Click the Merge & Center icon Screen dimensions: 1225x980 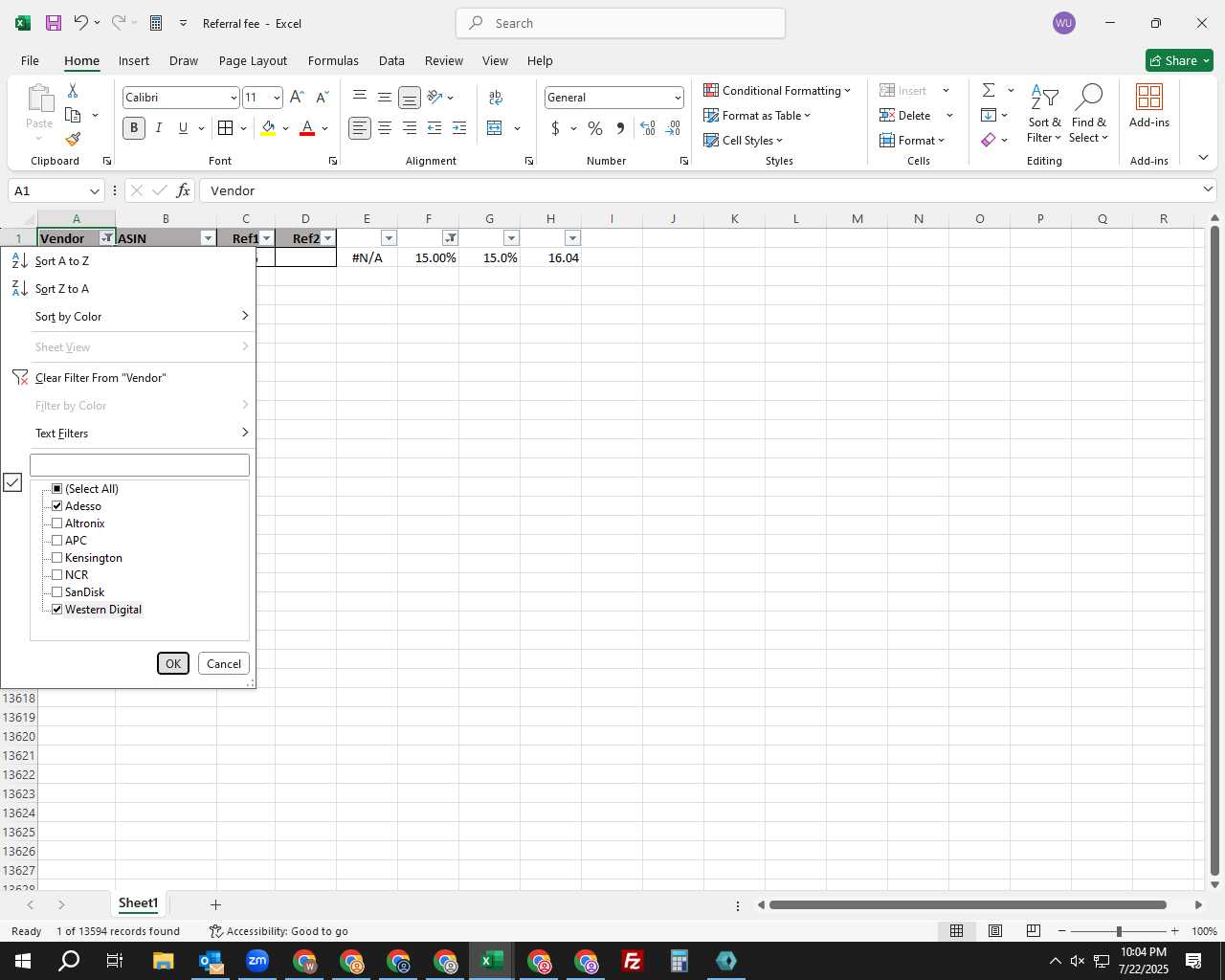[x=495, y=127]
